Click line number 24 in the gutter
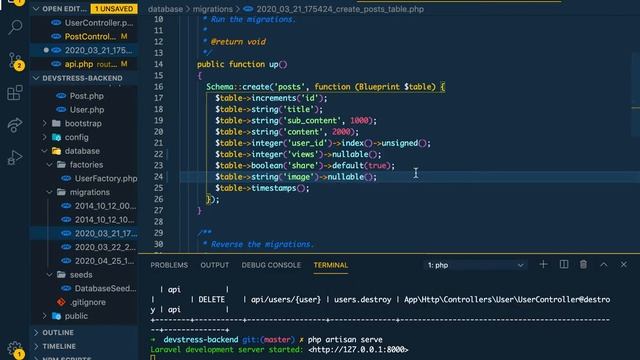640x360 pixels. [158, 177]
